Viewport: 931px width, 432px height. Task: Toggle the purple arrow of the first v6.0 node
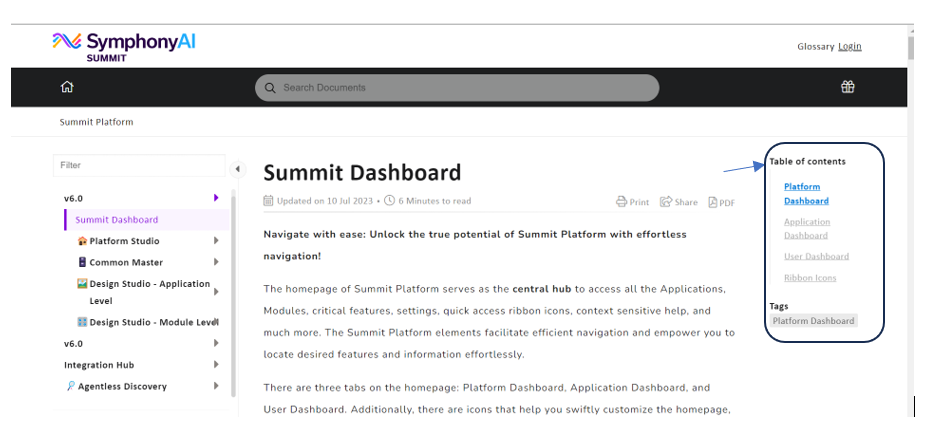pyautogui.click(x=216, y=198)
